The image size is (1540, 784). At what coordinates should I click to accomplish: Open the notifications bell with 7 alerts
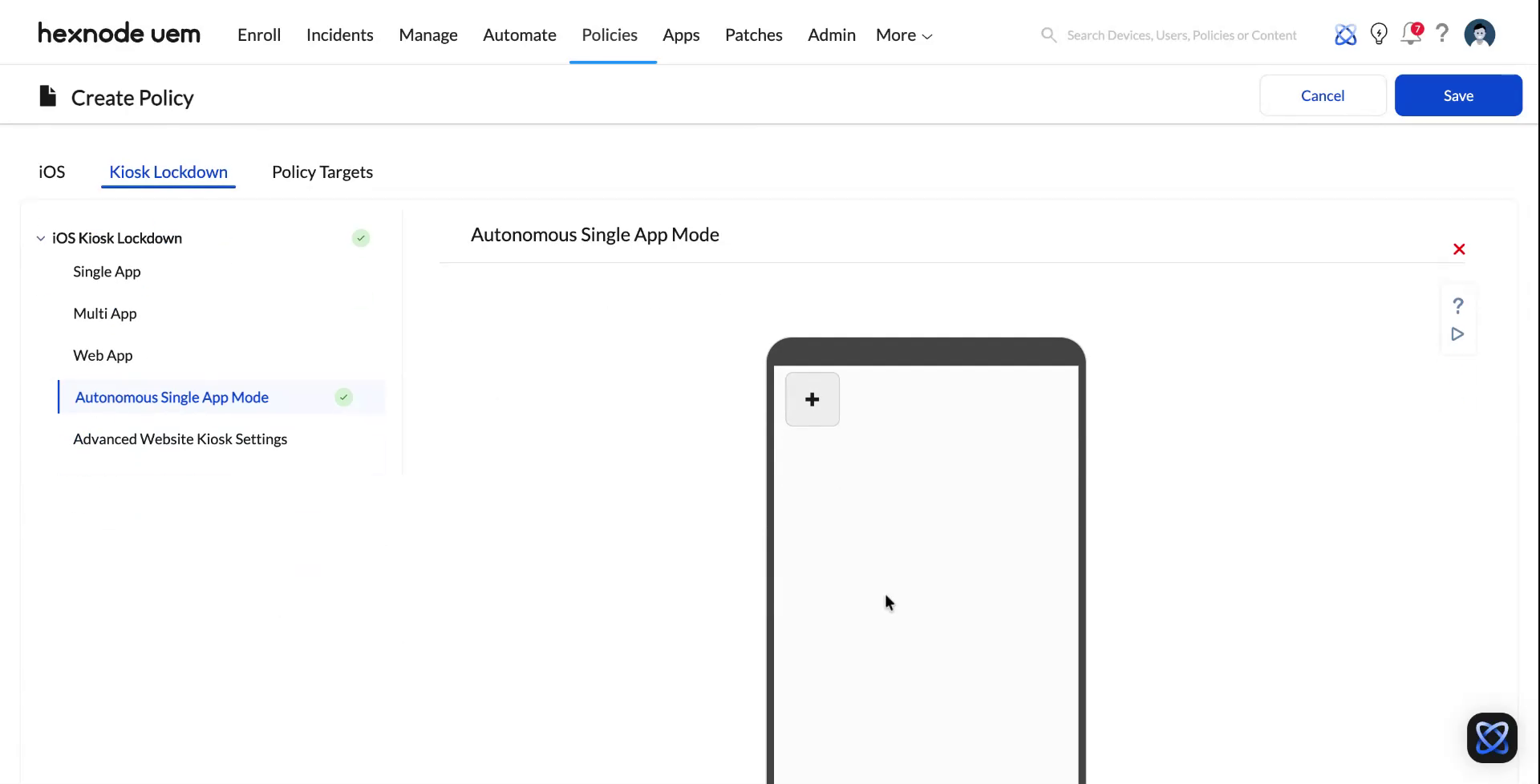point(1412,34)
